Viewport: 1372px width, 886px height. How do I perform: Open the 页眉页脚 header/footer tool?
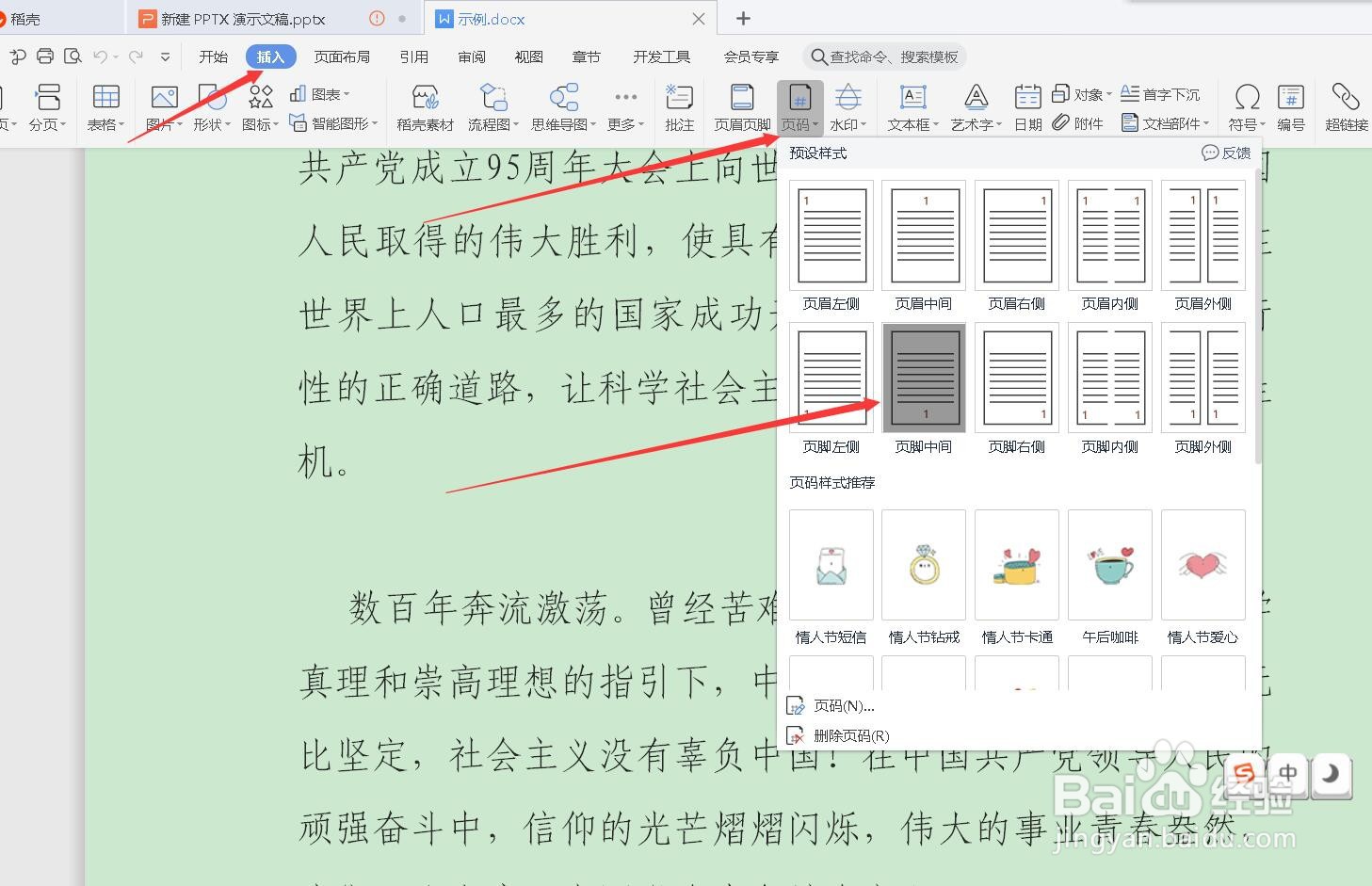coord(741,105)
